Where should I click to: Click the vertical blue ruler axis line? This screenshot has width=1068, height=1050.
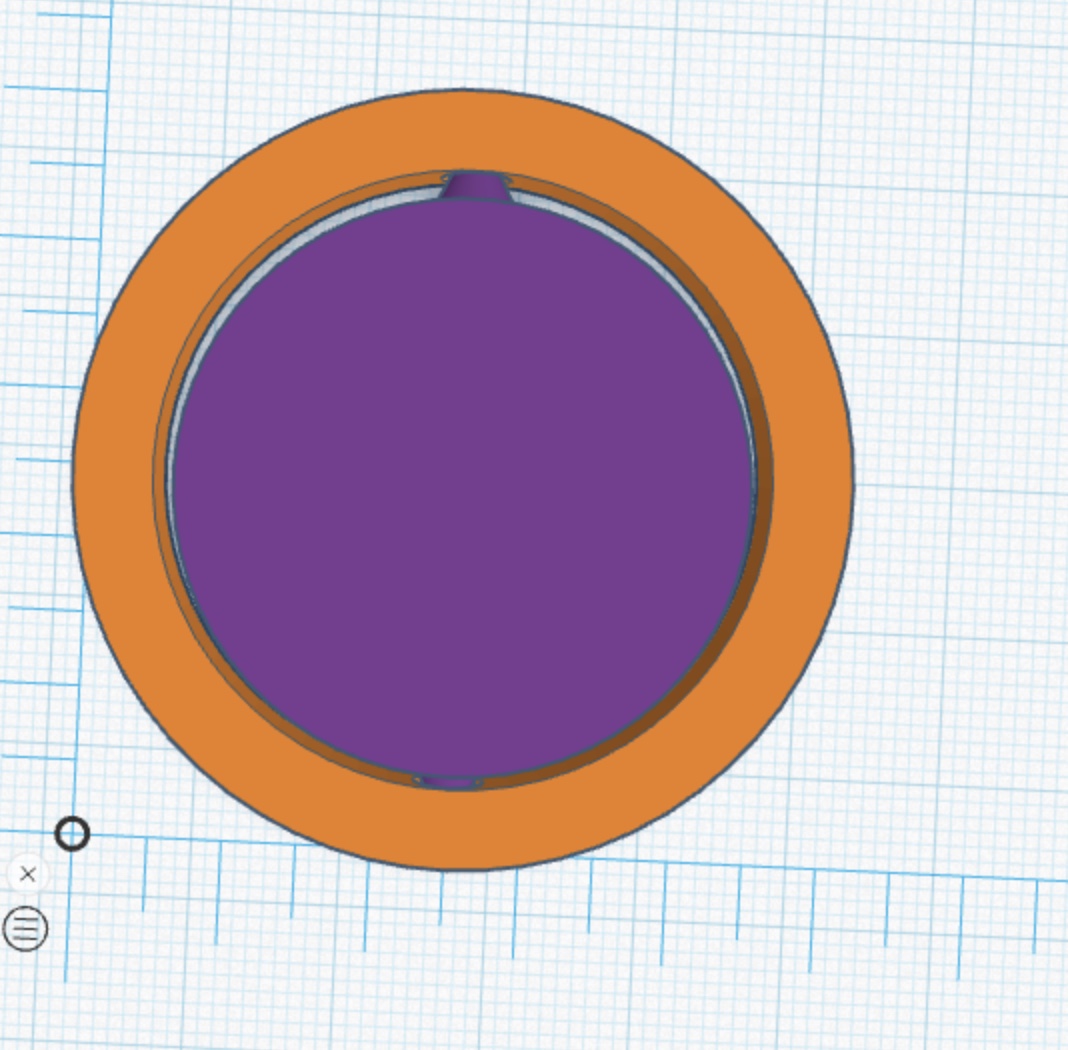tap(97, 300)
